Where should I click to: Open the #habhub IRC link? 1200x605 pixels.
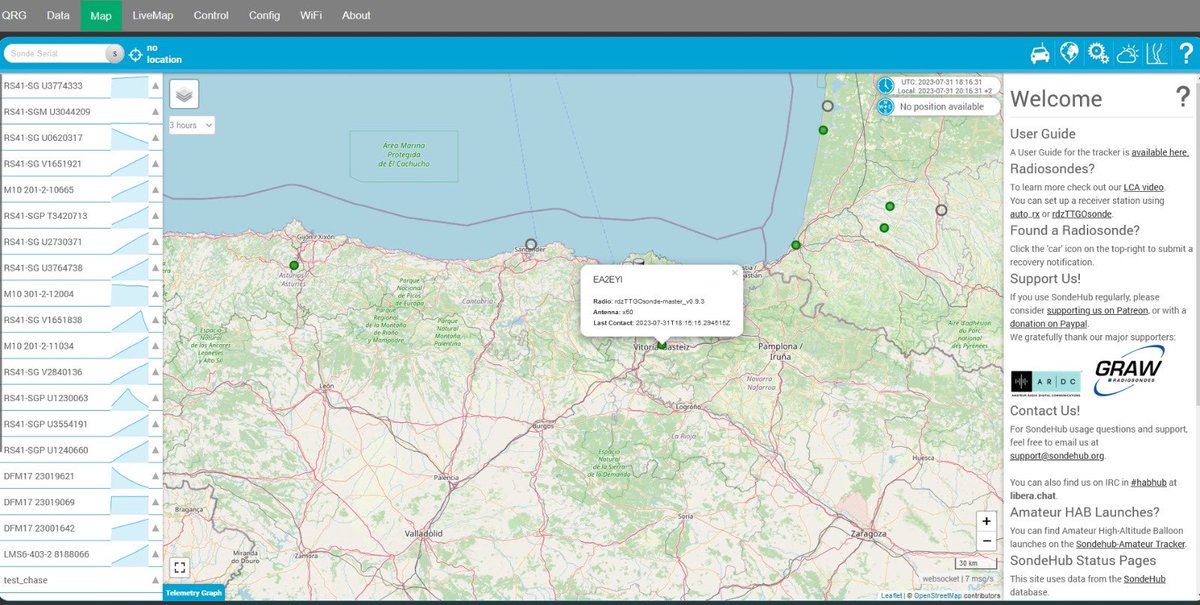[x=1149, y=483]
